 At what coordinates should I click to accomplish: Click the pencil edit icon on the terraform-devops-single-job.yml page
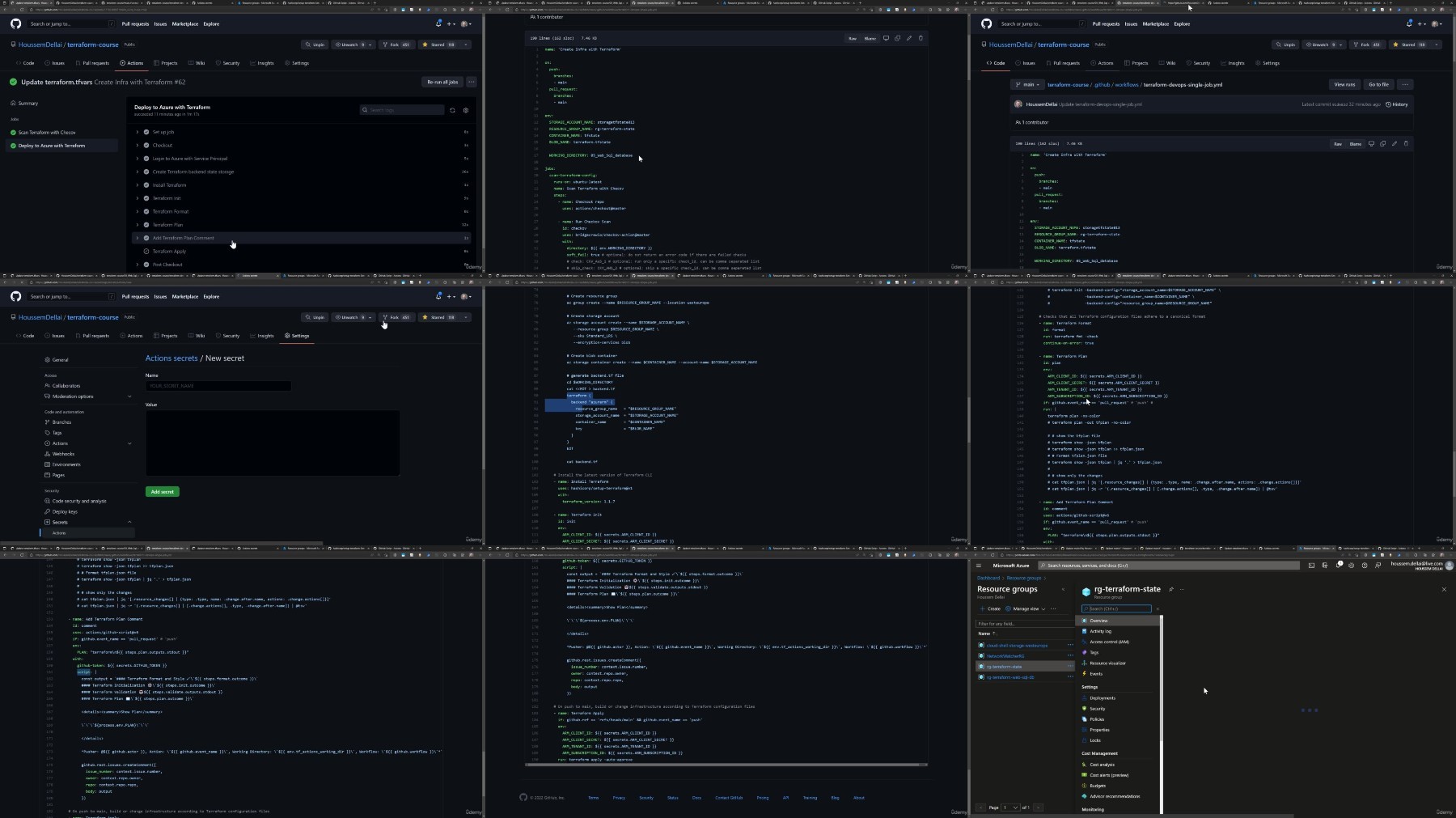pos(1394,144)
